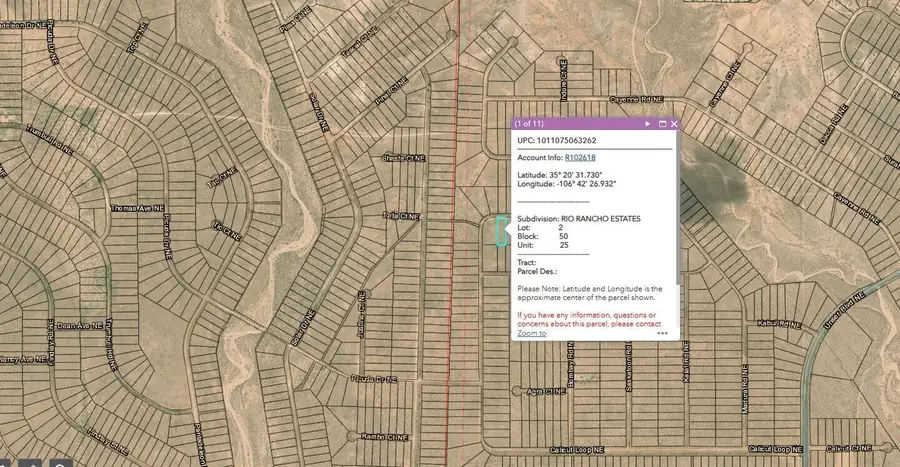Click the Shasta Ct NE street label
This screenshot has height=467, width=900.
click(x=404, y=158)
